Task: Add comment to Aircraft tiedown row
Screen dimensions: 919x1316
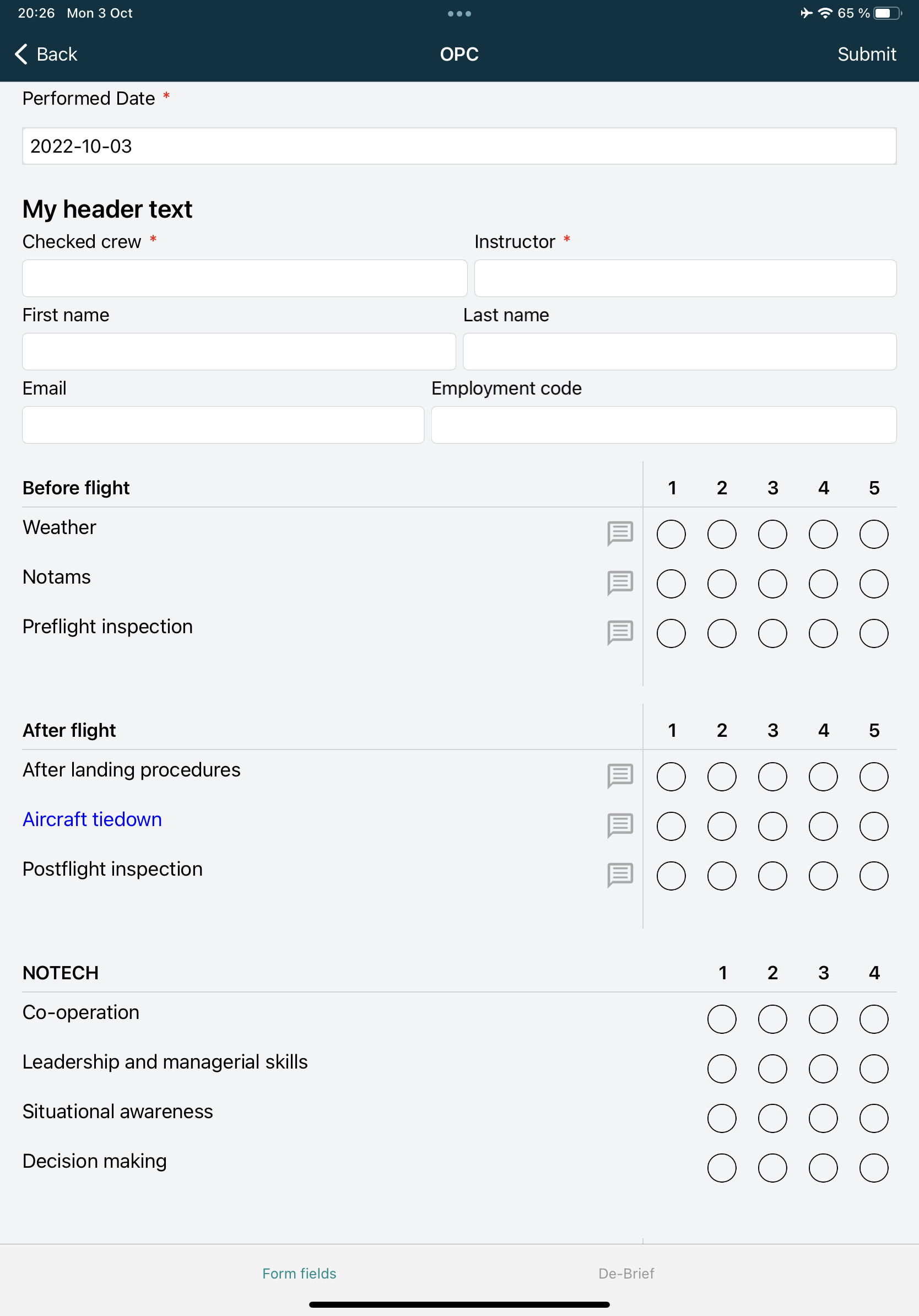Action: [619, 826]
